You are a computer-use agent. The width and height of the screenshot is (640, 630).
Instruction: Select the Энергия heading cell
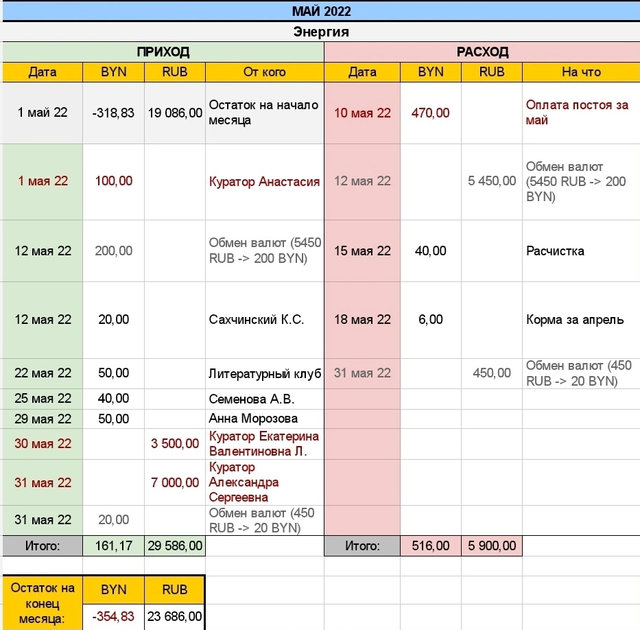click(x=320, y=31)
